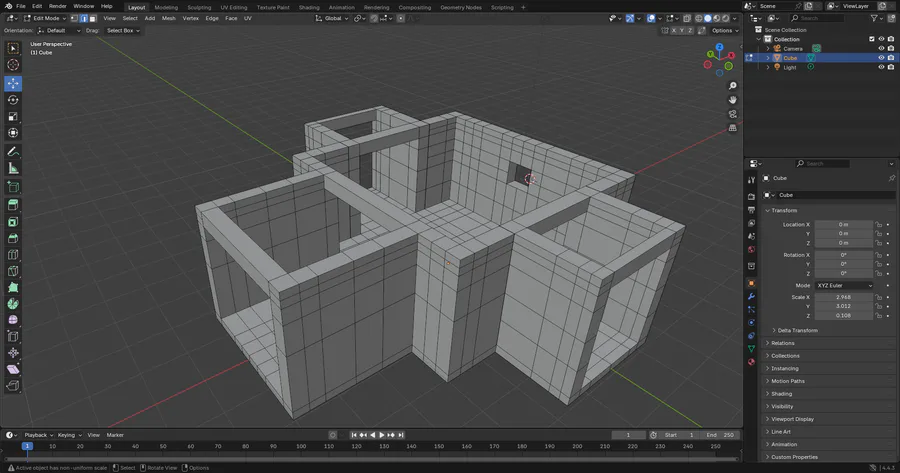Switch perspective/orthographic with the grid icon

point(732,128)
